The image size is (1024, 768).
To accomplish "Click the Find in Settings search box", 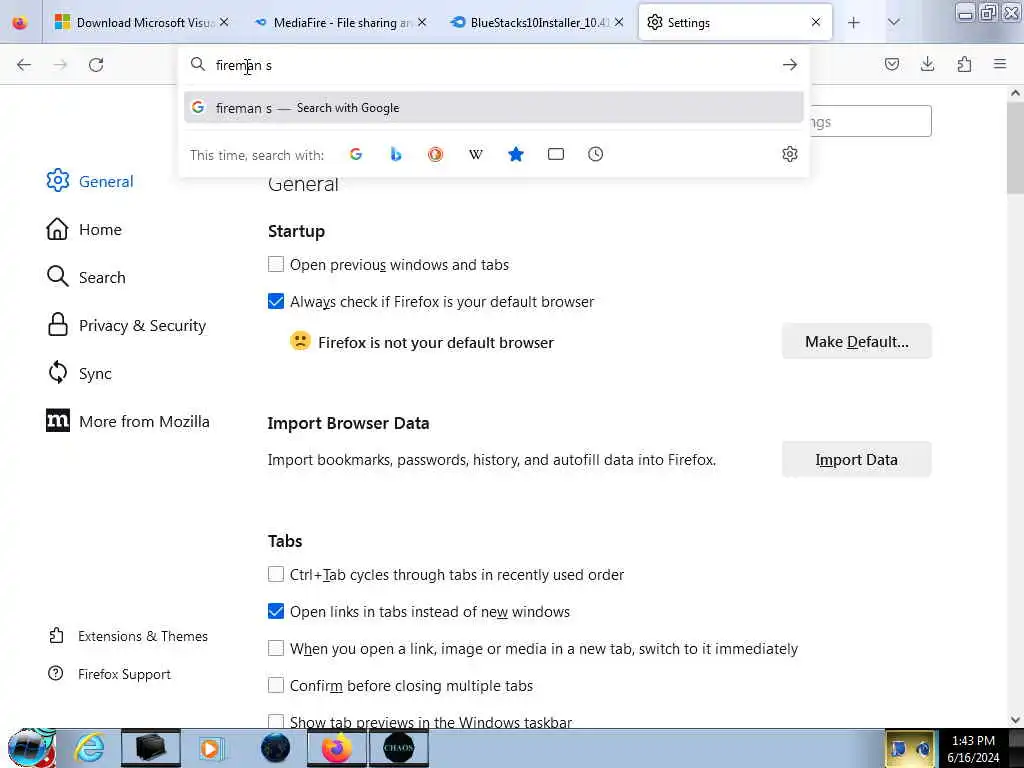I will click(871, 121).
